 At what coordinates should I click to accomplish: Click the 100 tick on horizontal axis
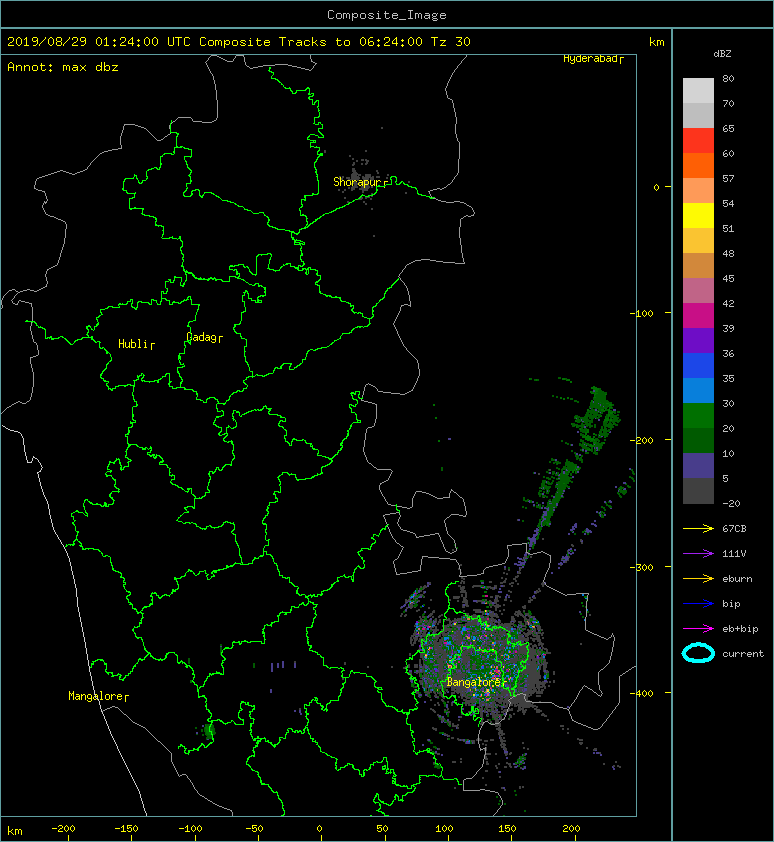pyautogui.click(x=444, y=829)
